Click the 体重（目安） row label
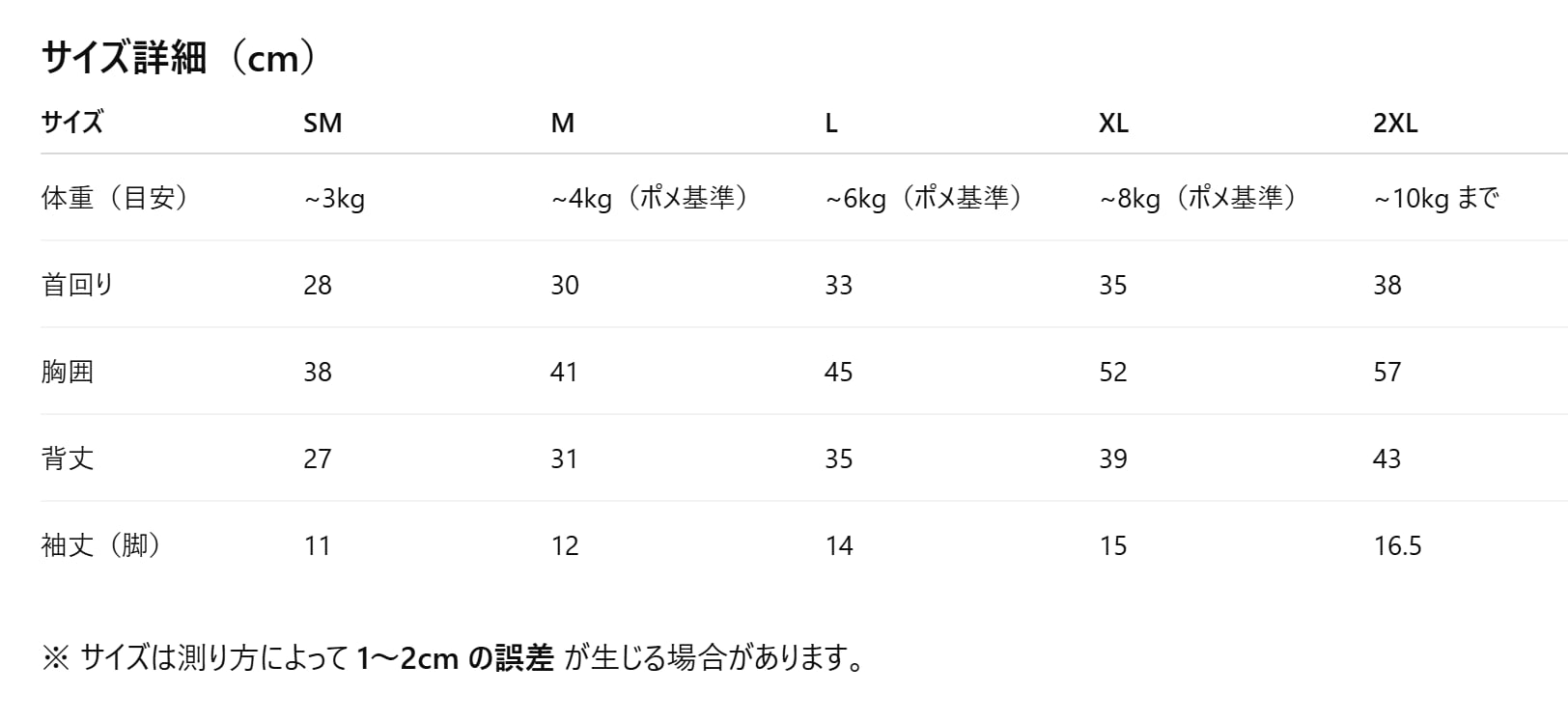 click(116, 198)
